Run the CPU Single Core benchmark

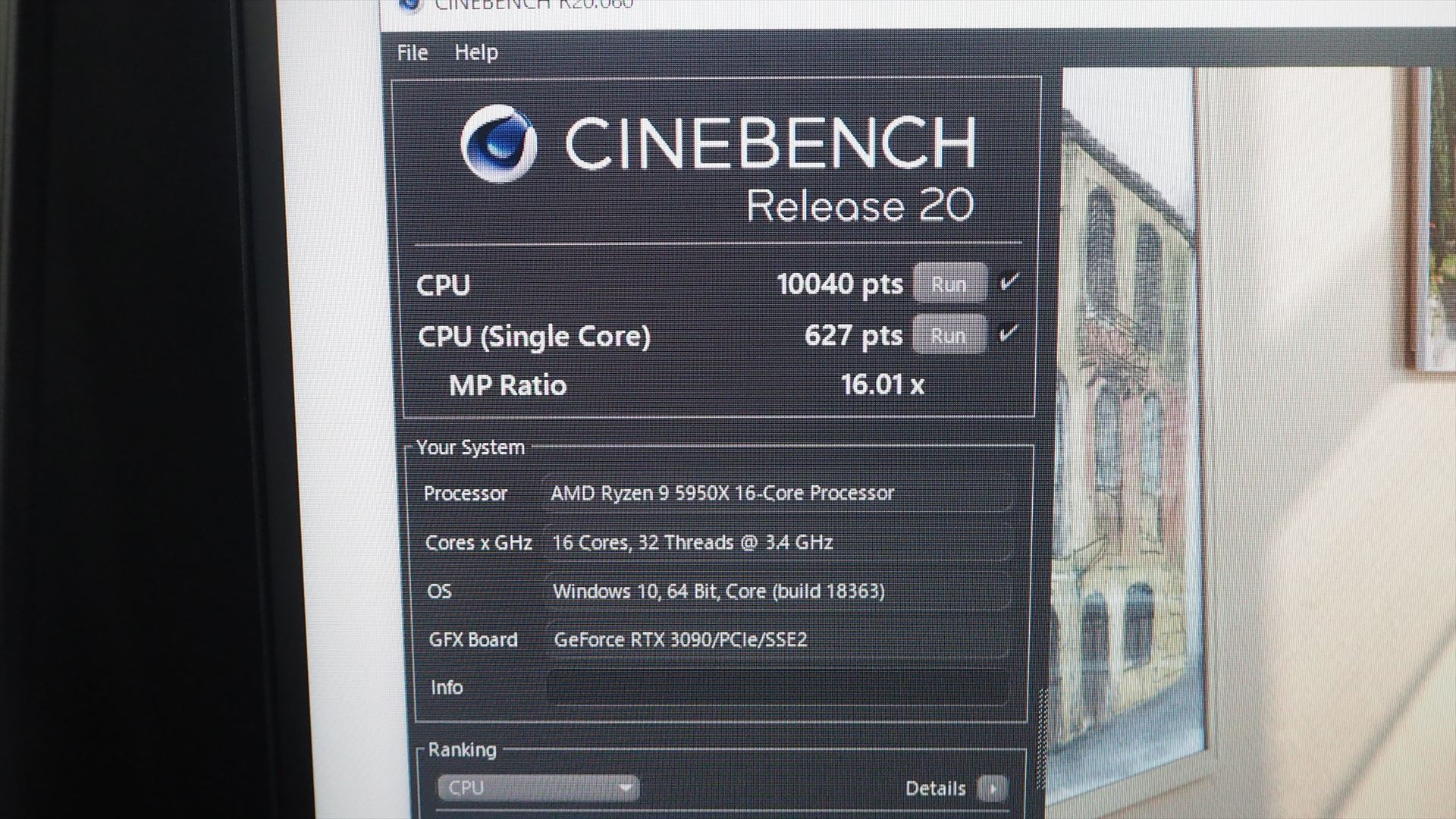click(950, 334)
